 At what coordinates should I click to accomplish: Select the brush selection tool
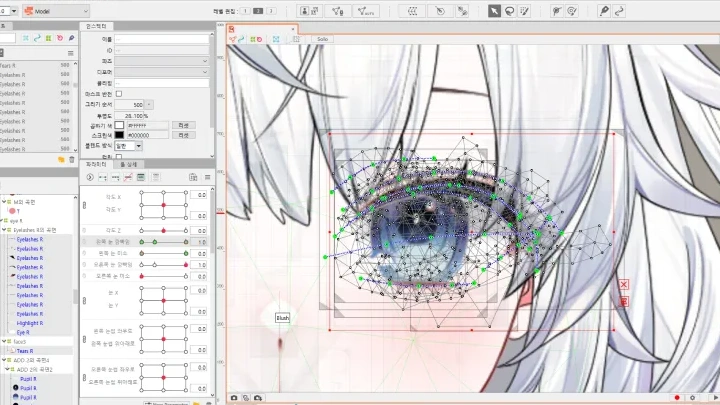[x=524, y=11]
